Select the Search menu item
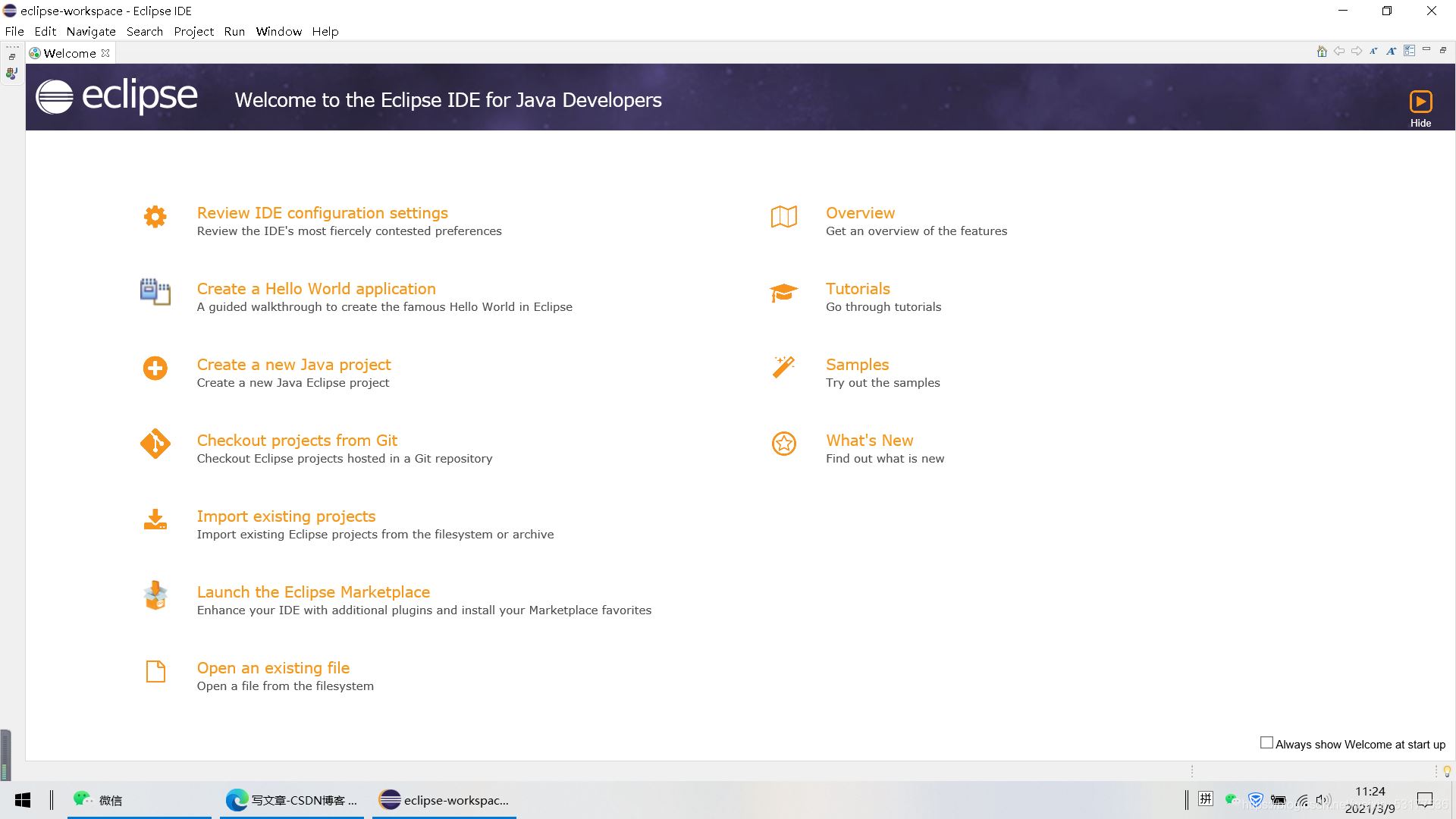The image size is (1456, 819). [x=144, y=31]
